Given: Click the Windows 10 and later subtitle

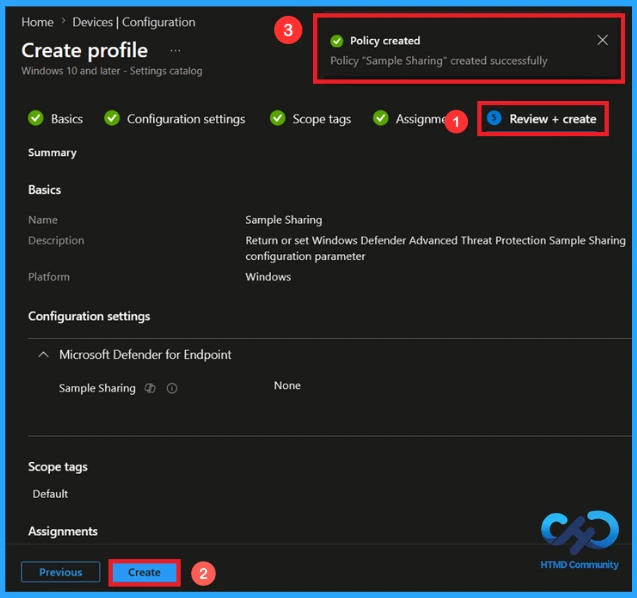Looking at the screenshot, I should (112, 71).
